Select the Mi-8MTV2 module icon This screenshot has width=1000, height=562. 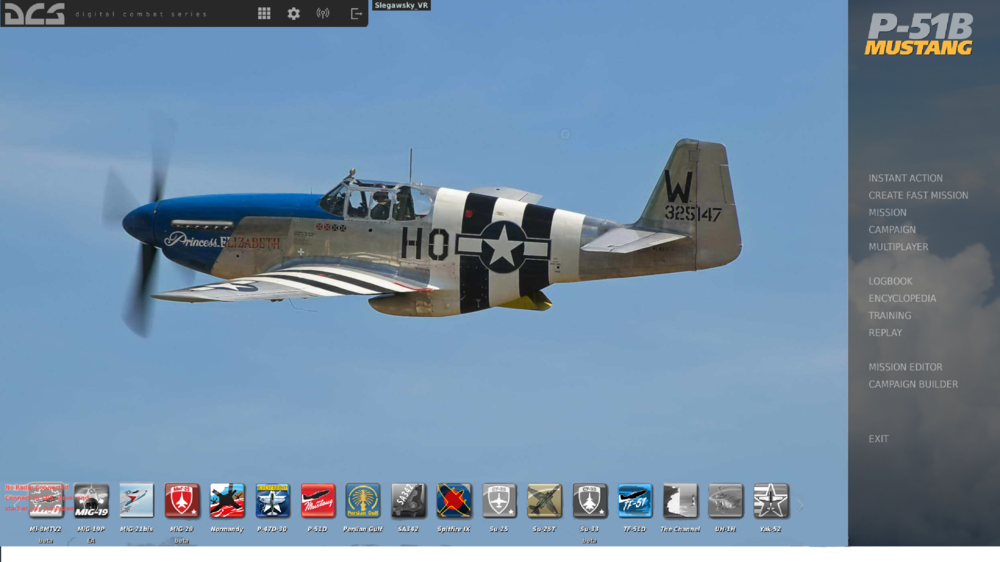(46, 500)
